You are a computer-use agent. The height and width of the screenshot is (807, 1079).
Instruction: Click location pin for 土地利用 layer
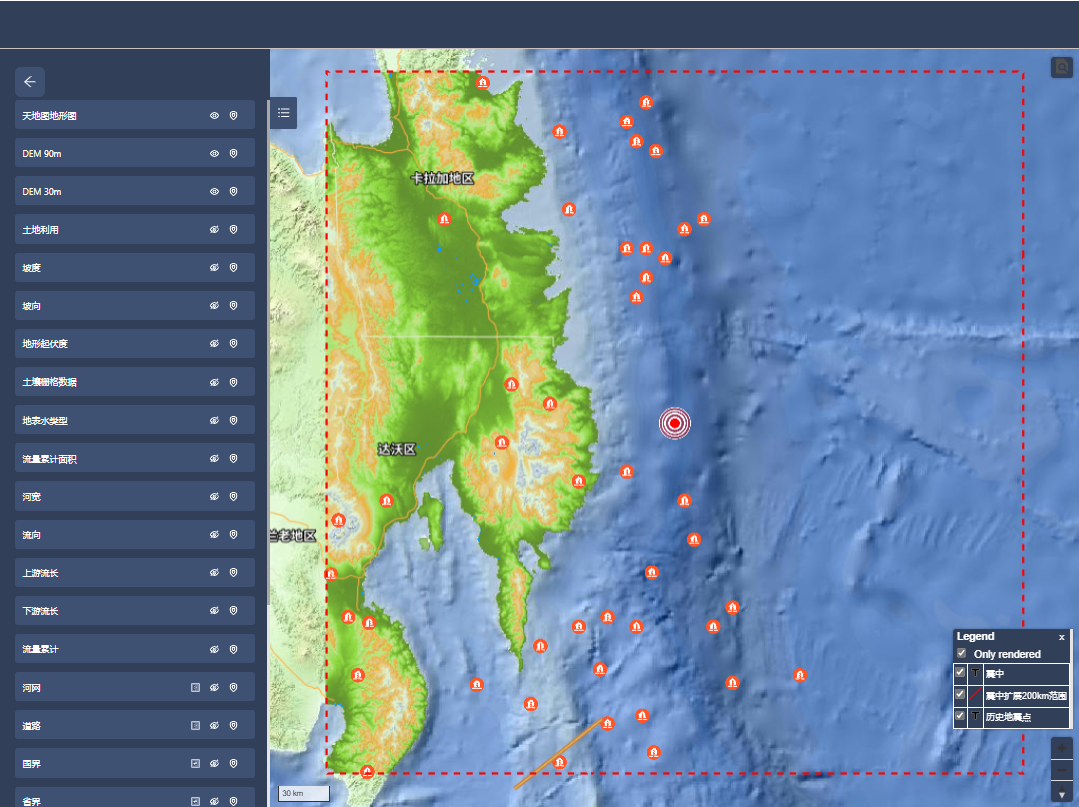click(234, 230)
